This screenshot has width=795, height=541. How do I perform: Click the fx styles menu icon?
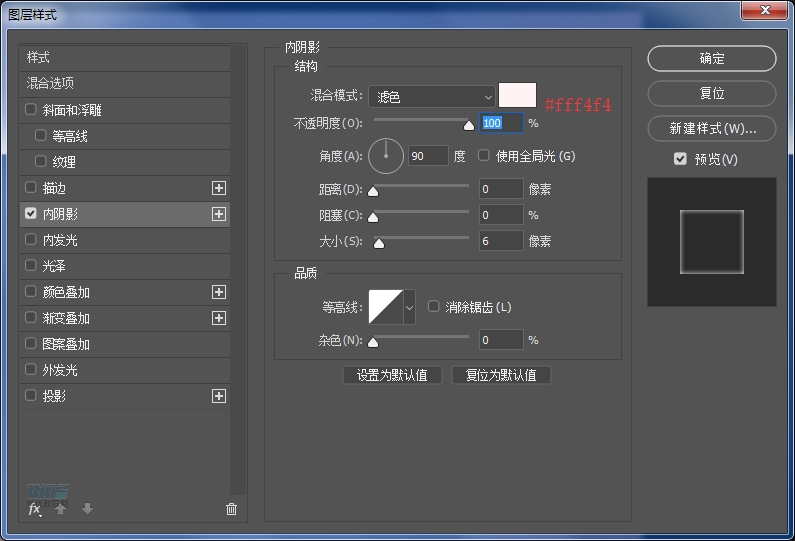click(x=34, y=509)
